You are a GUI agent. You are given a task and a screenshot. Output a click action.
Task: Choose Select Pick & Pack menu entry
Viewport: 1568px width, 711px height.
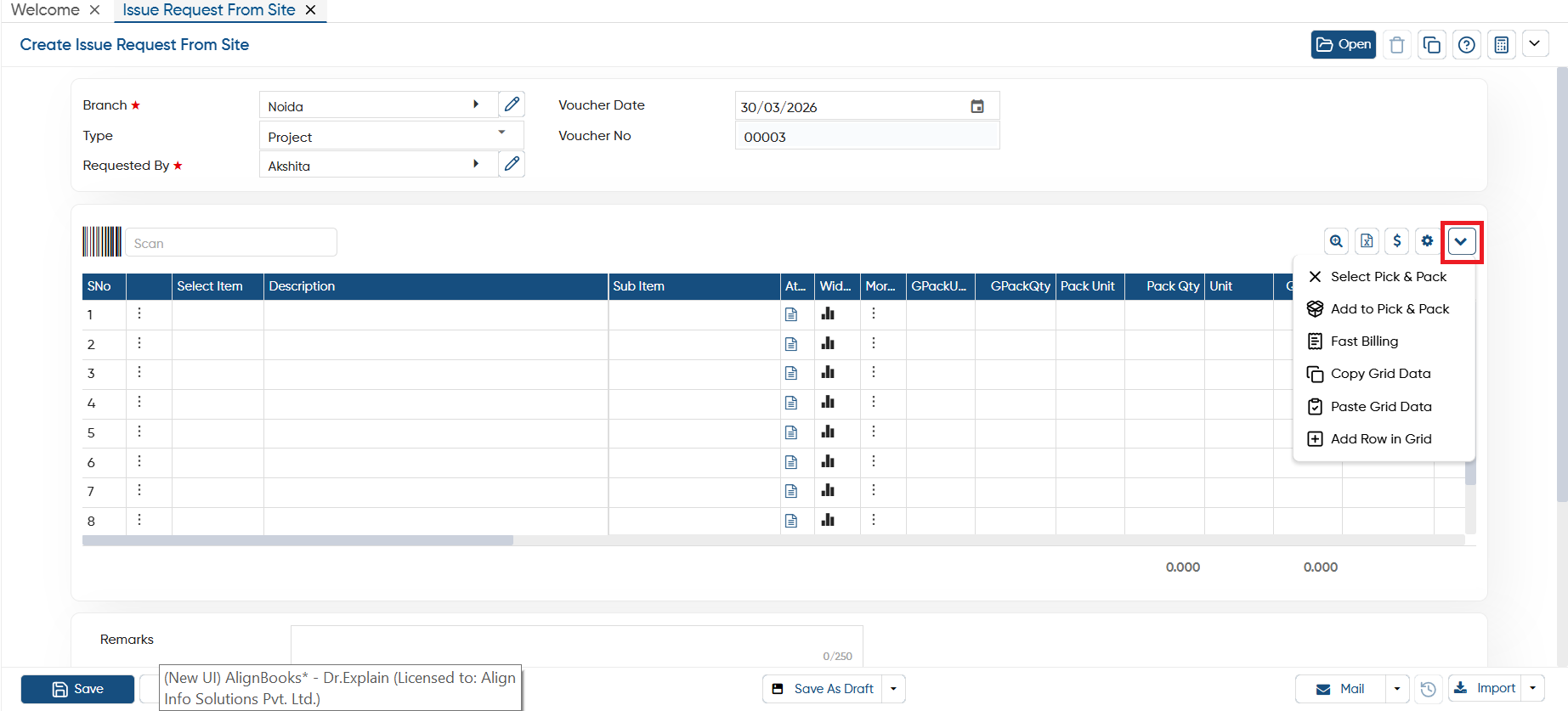(x=1384, y=277)
